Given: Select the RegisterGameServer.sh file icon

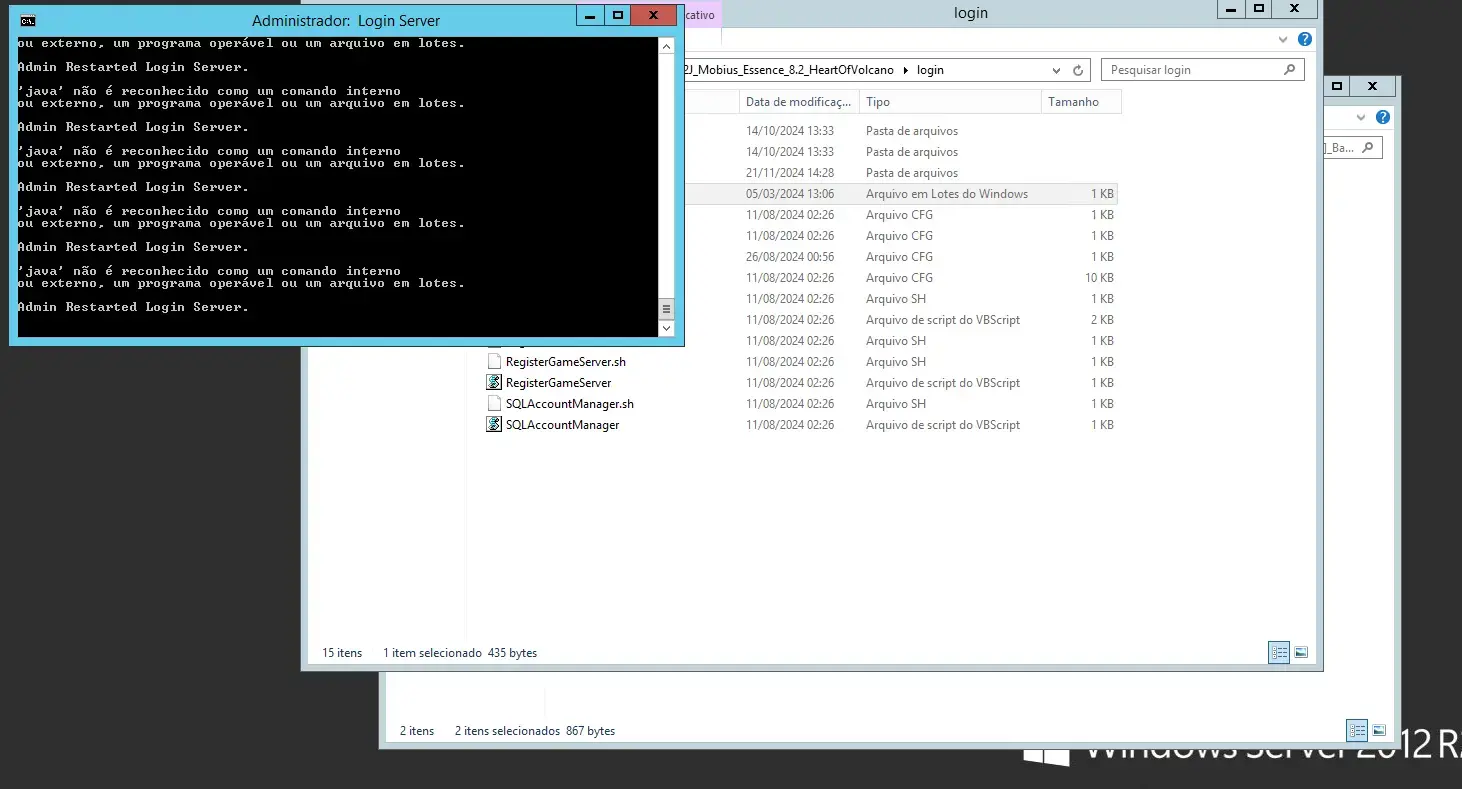Looking at the screenshot, I should (x=494, y=361).
